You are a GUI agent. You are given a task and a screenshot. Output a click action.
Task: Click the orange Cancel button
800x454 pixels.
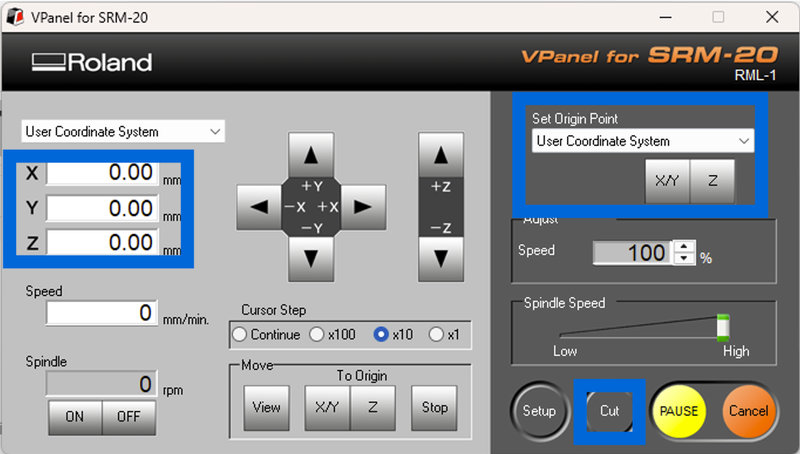pos(748,411)
